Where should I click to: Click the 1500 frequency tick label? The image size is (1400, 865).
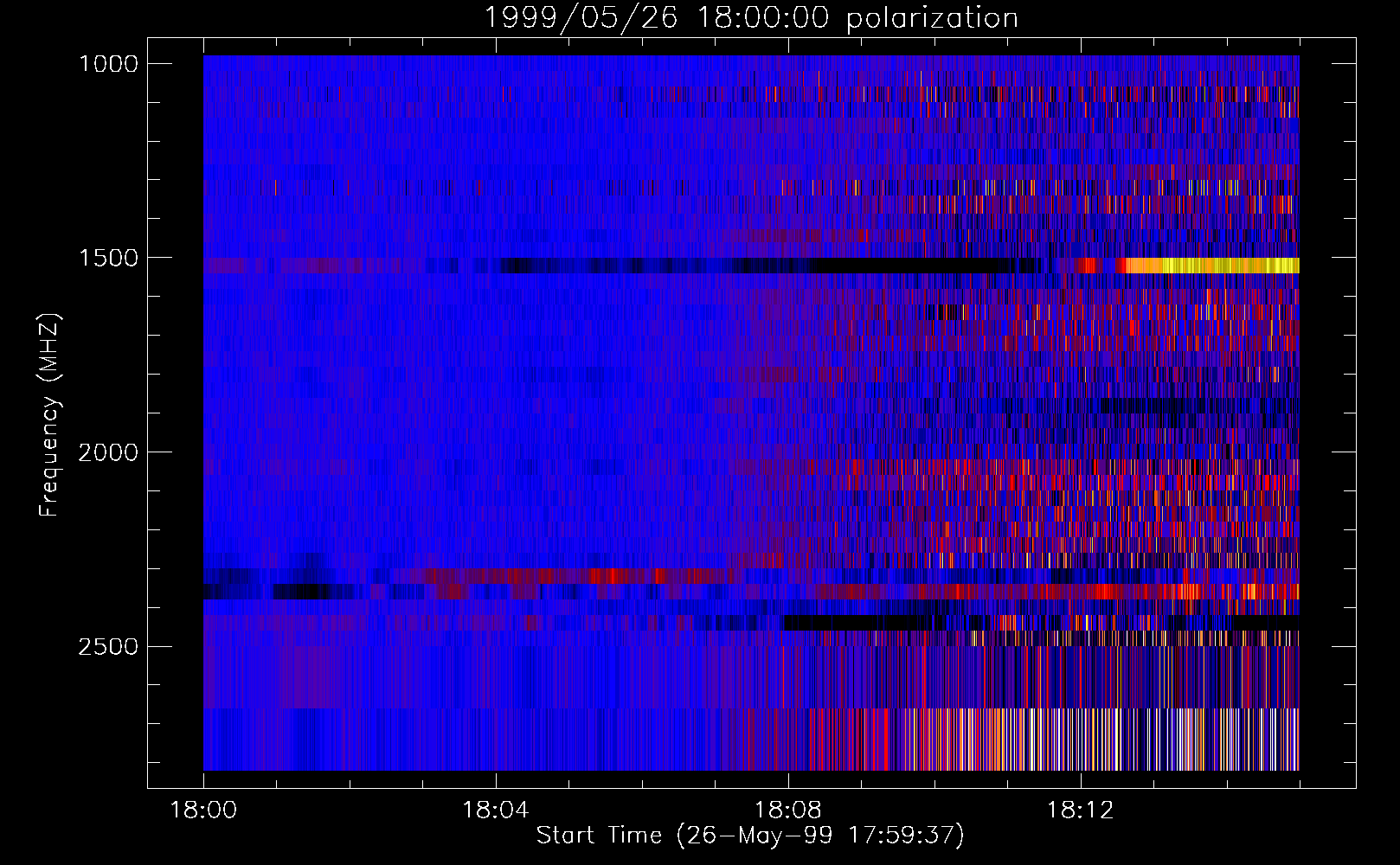108,259
